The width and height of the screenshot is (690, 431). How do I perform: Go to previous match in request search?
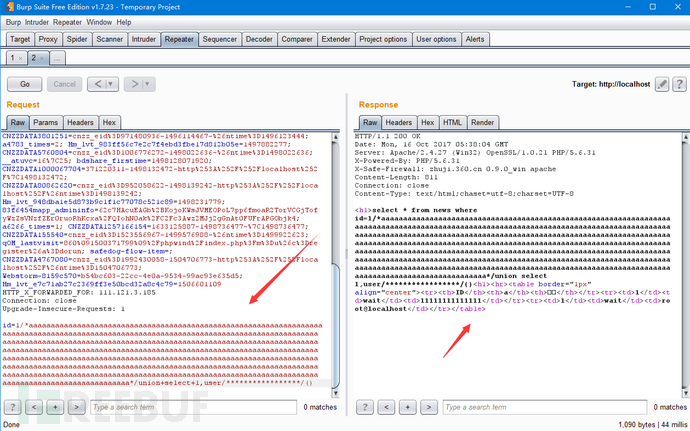tap(34, 407)
